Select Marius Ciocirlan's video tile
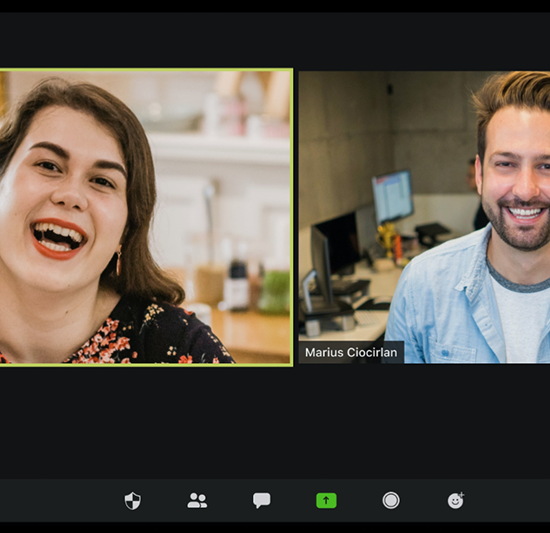550x533 pixels. pos(424,217)
